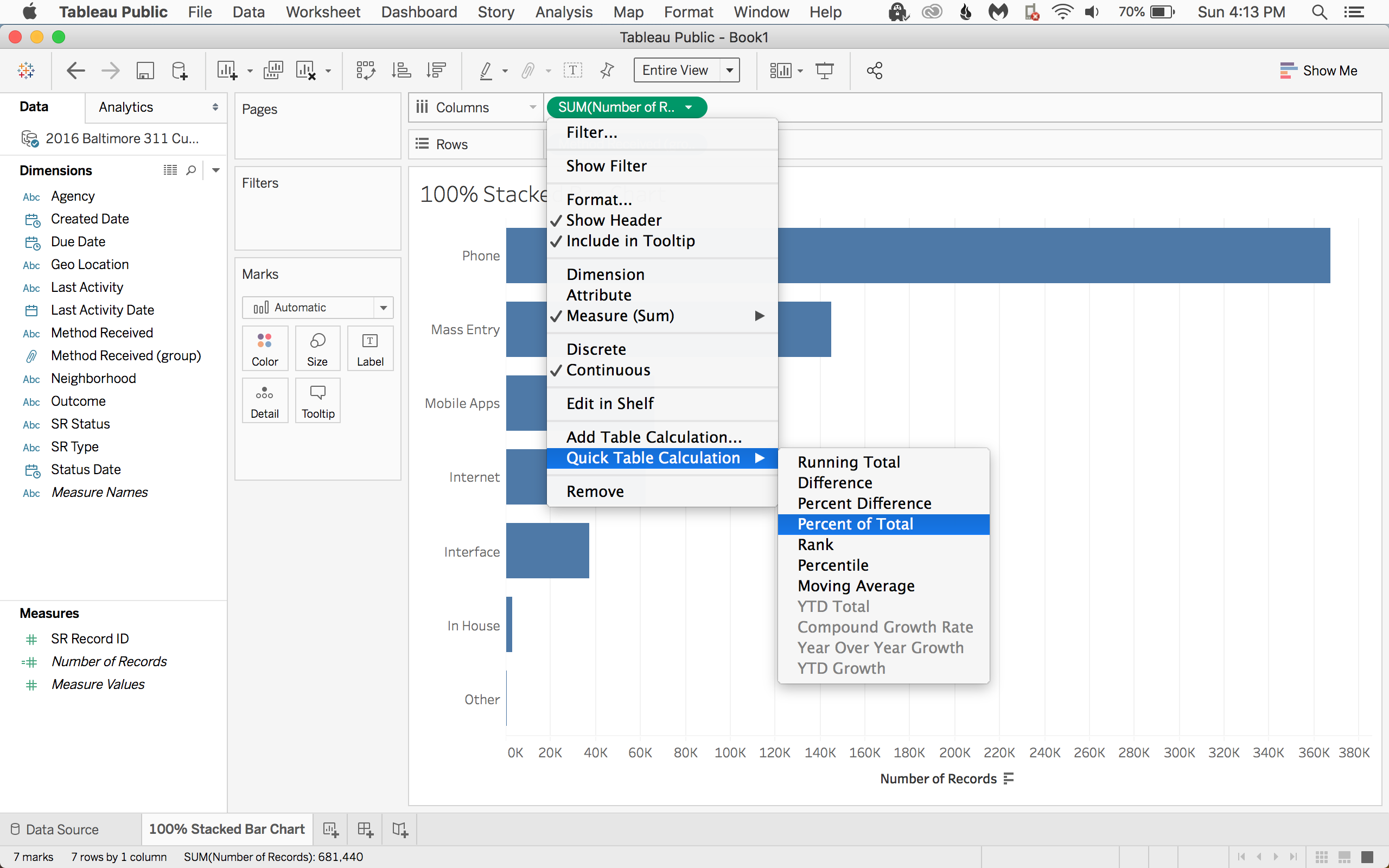Click the Color card in Marks
This screenshot has width=1389, height=868.
pyautogui.click(x=265, y=348)
